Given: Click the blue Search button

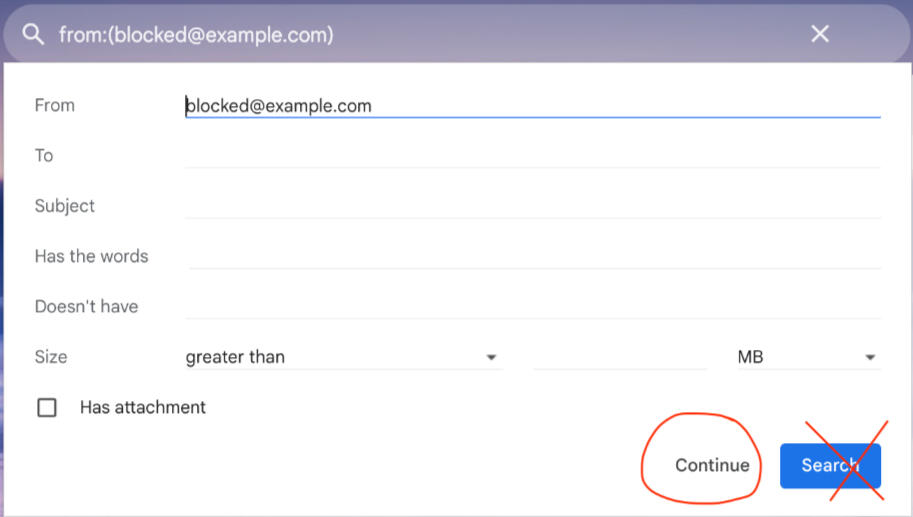Looking at the screenshot, I should coord(830,466).
